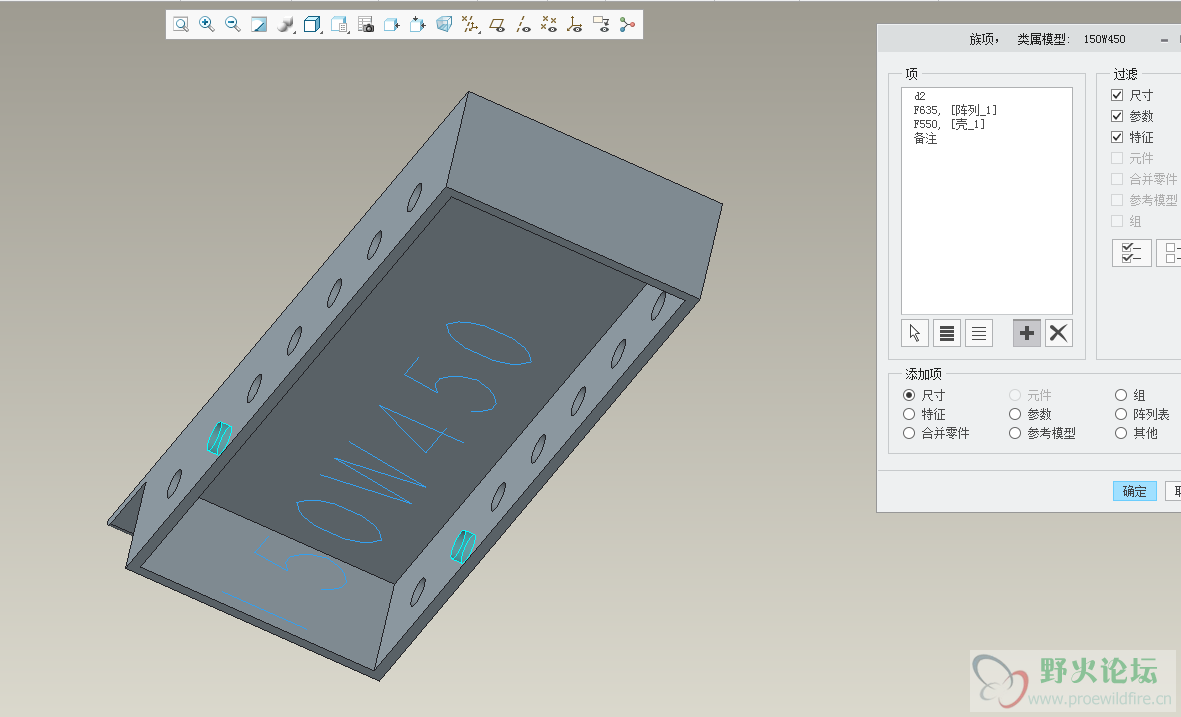Toggle datum axis display
Viewport: 1181px width, 717px height.
pyautogui.click(x=523, y=25)
